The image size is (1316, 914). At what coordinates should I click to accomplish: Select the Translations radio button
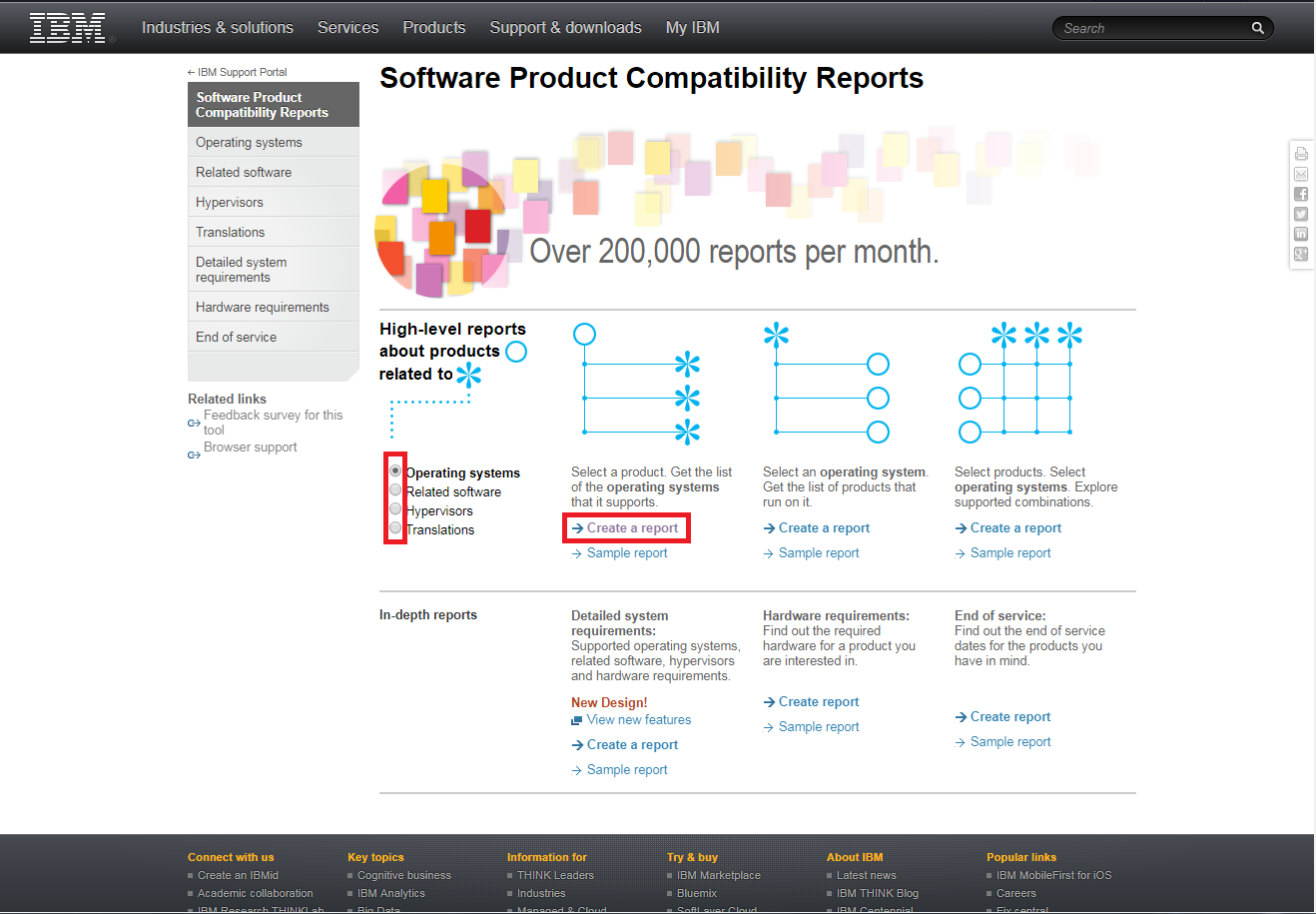point(395,527)
